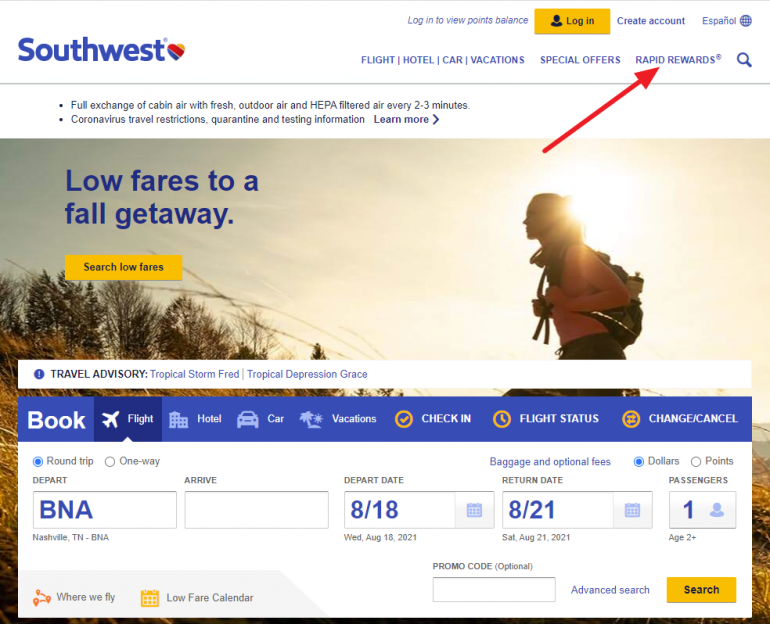This screenshot has width=770, height=624.
Task: Click the Change/Cancel arrows icon
Action: coord(631,419)
